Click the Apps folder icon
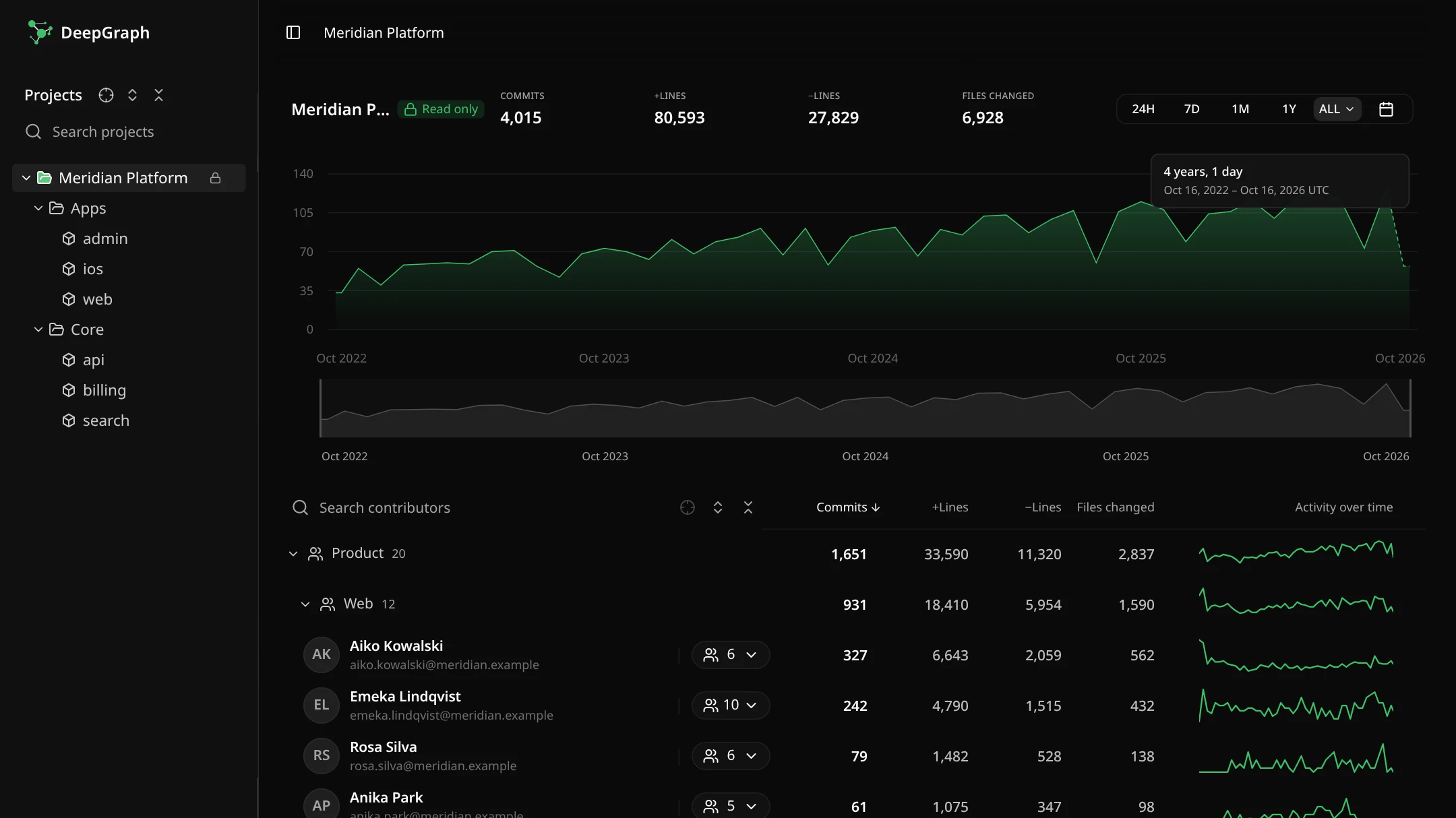The width and height of the screenshot is (1456, 818). [x=57, y=208]
